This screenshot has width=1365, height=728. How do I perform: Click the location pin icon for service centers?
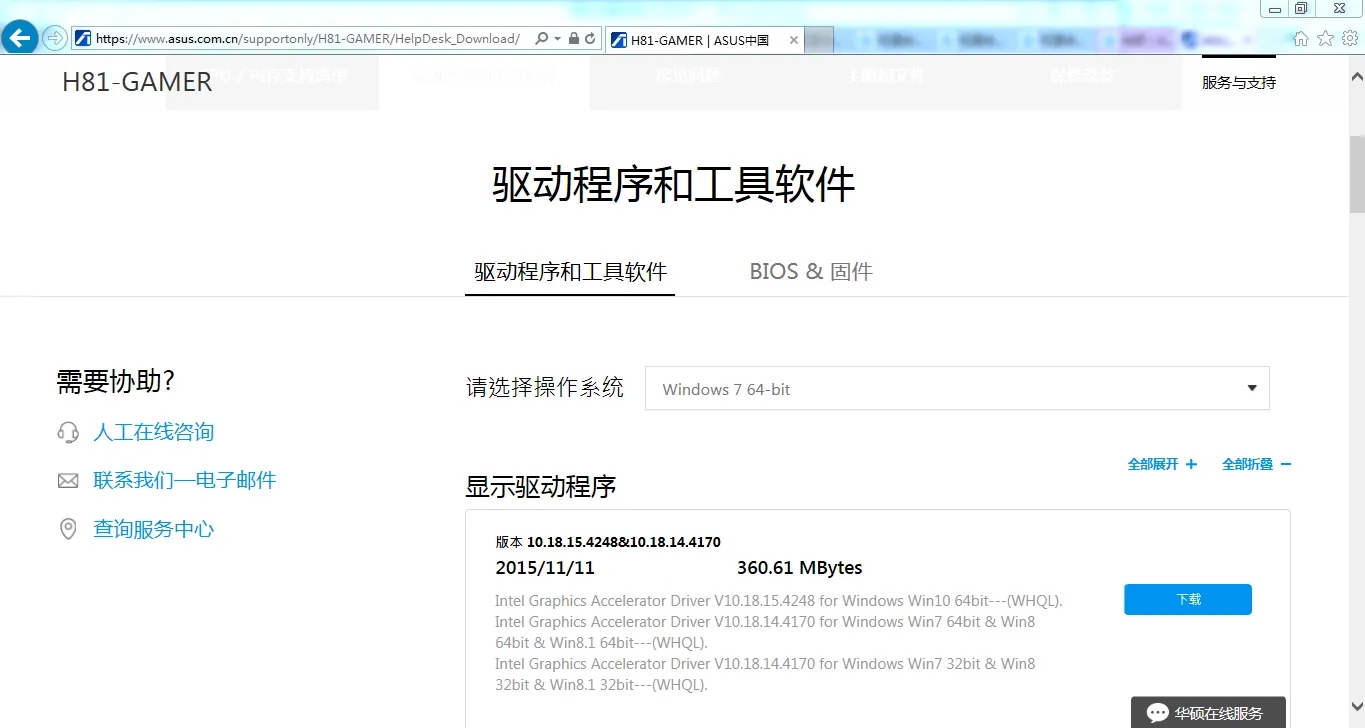tap(68, 529)
